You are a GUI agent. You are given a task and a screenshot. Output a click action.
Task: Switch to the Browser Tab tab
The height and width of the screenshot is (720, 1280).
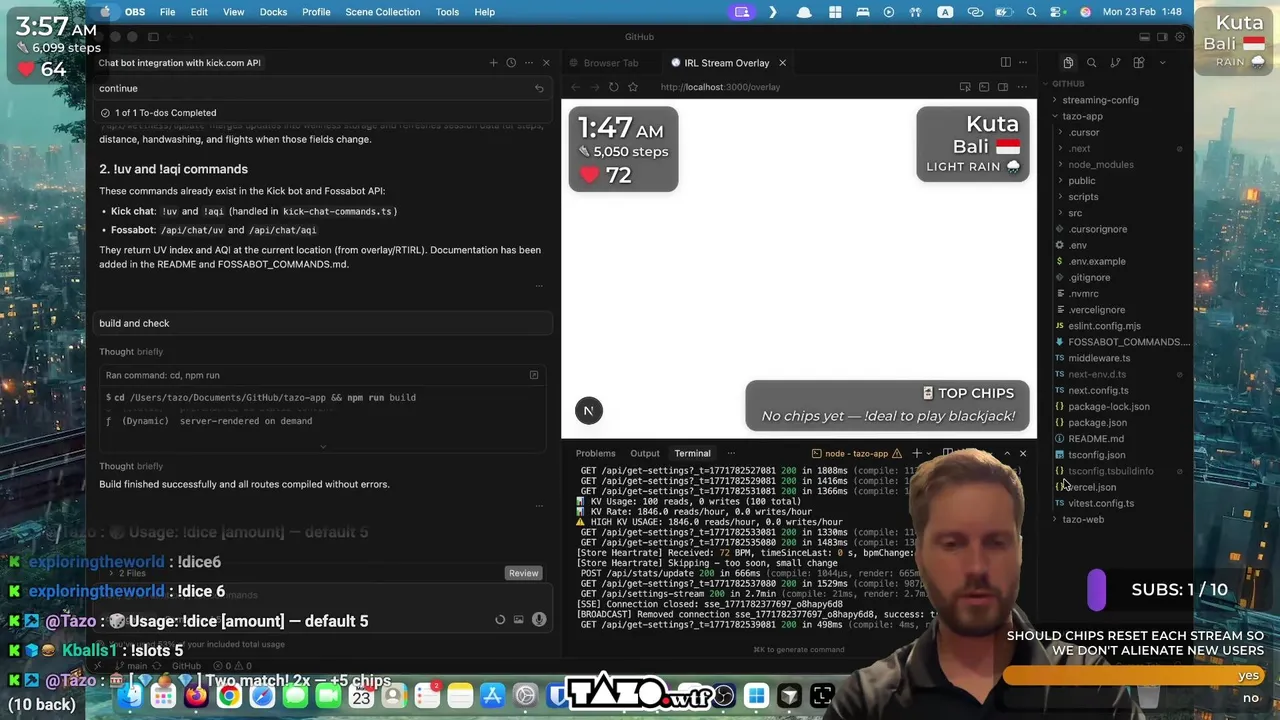click(x=610, y=63)
